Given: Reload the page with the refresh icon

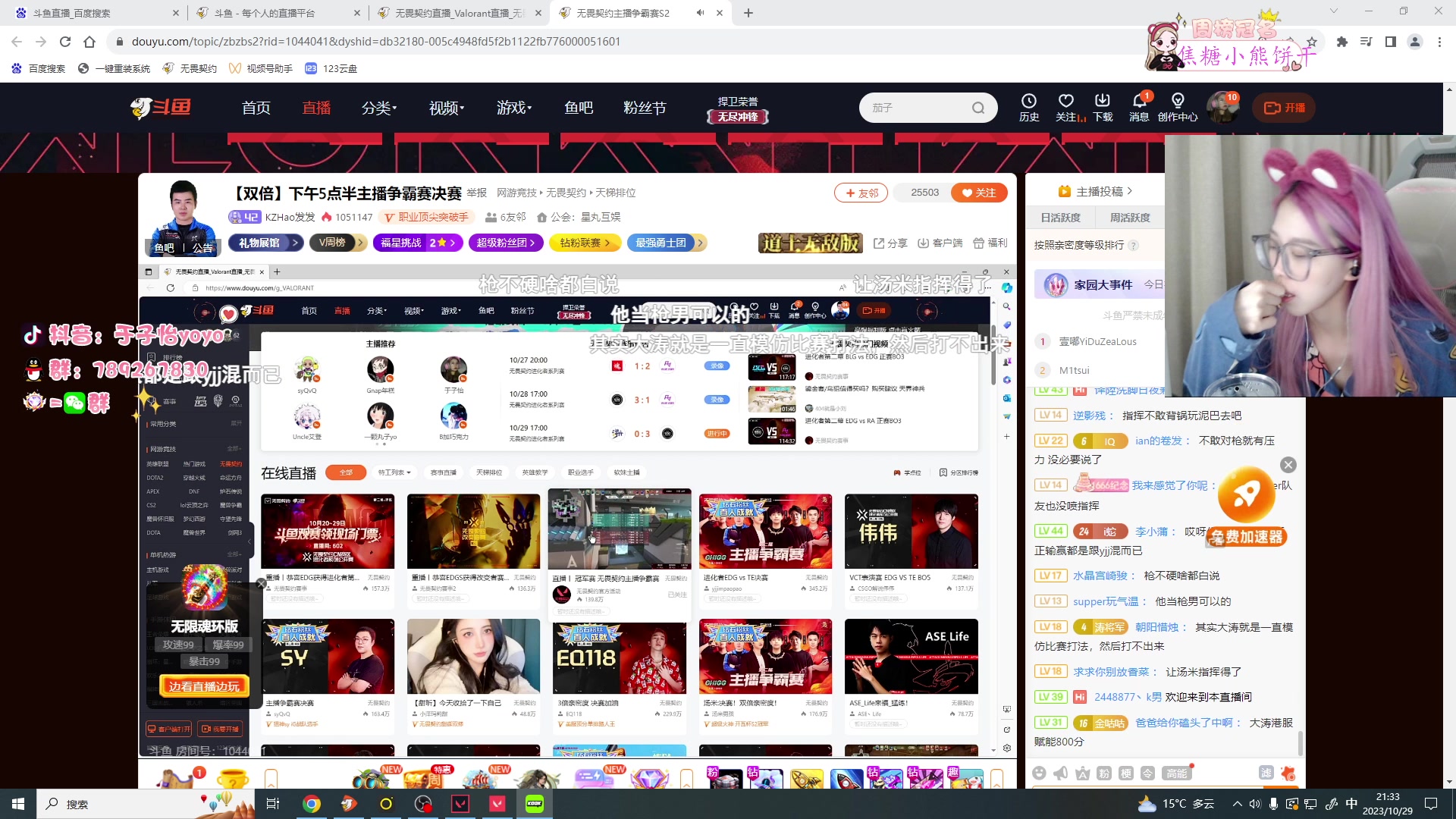Looking at the screenshot, I should tap(65, 42).
